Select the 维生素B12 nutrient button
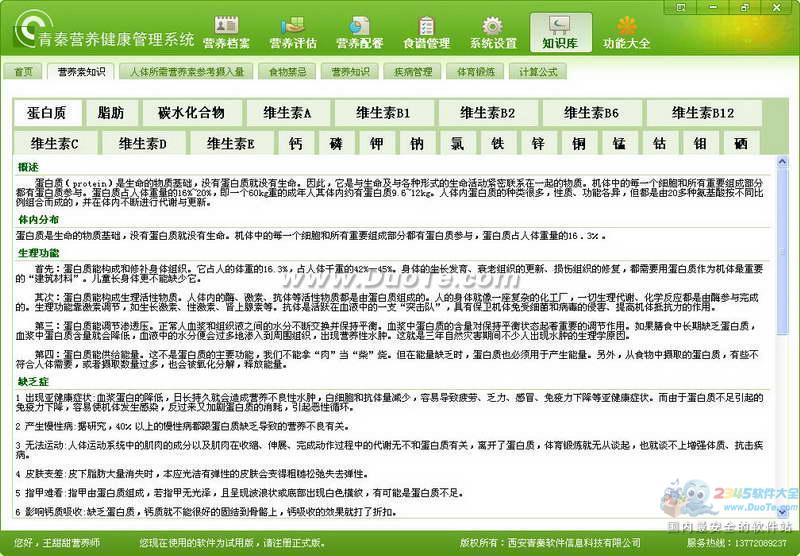The height and width of the screenshot is (556, 800). click(704, 113)
